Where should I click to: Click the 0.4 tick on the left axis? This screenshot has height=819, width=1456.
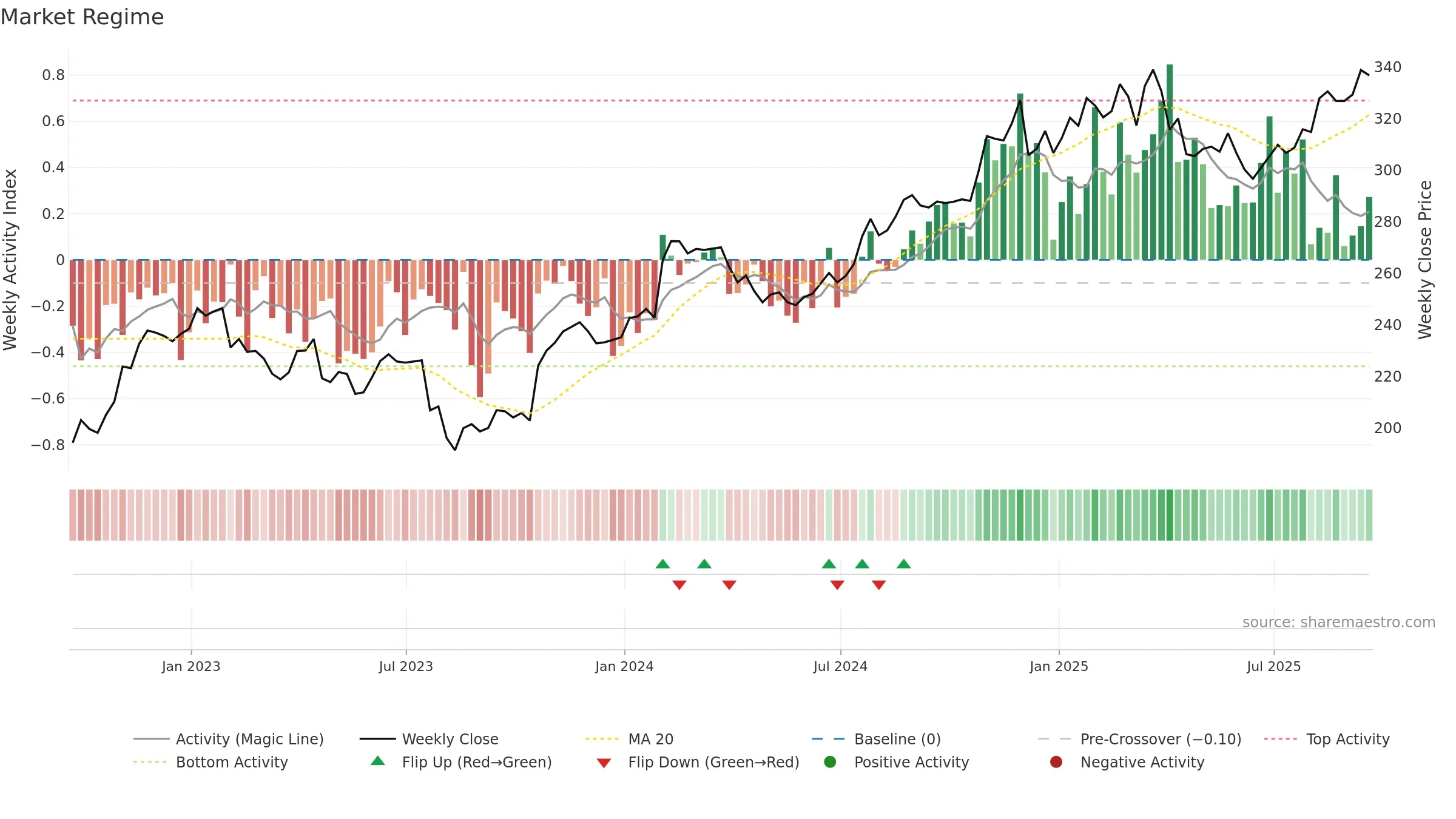pos(53,167)
